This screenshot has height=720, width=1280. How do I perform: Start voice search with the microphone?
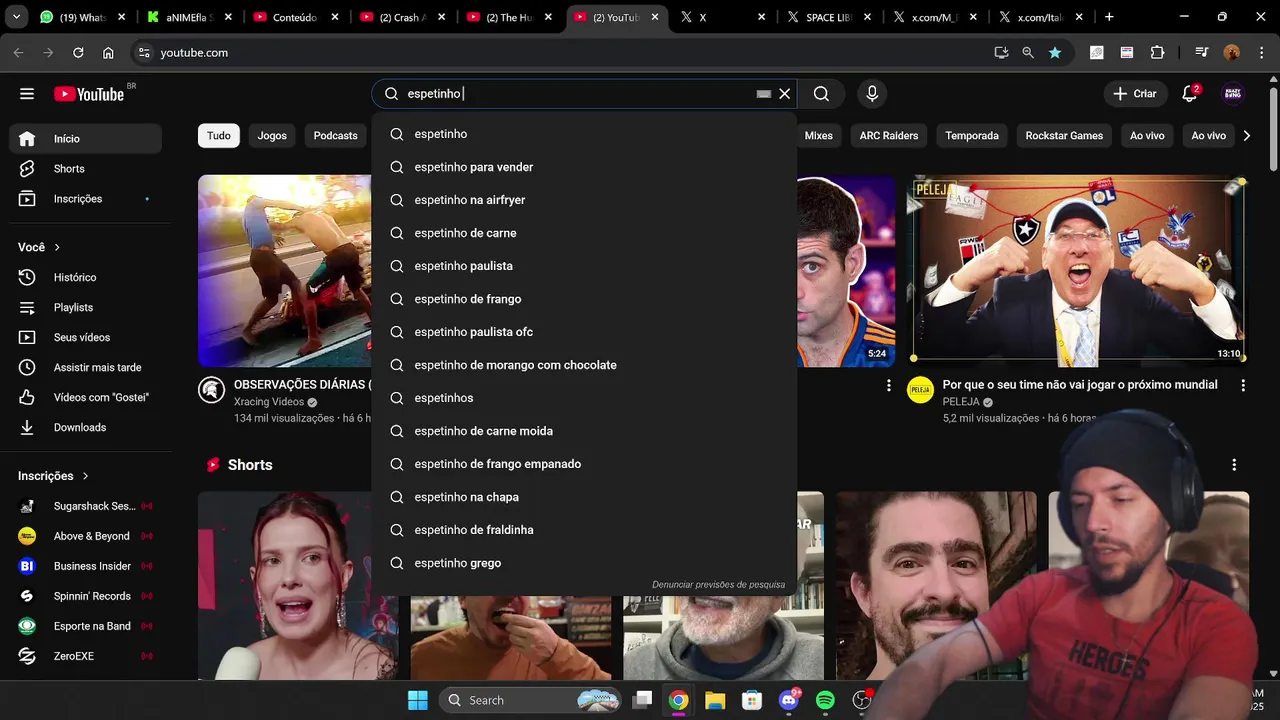pos(872,94)
